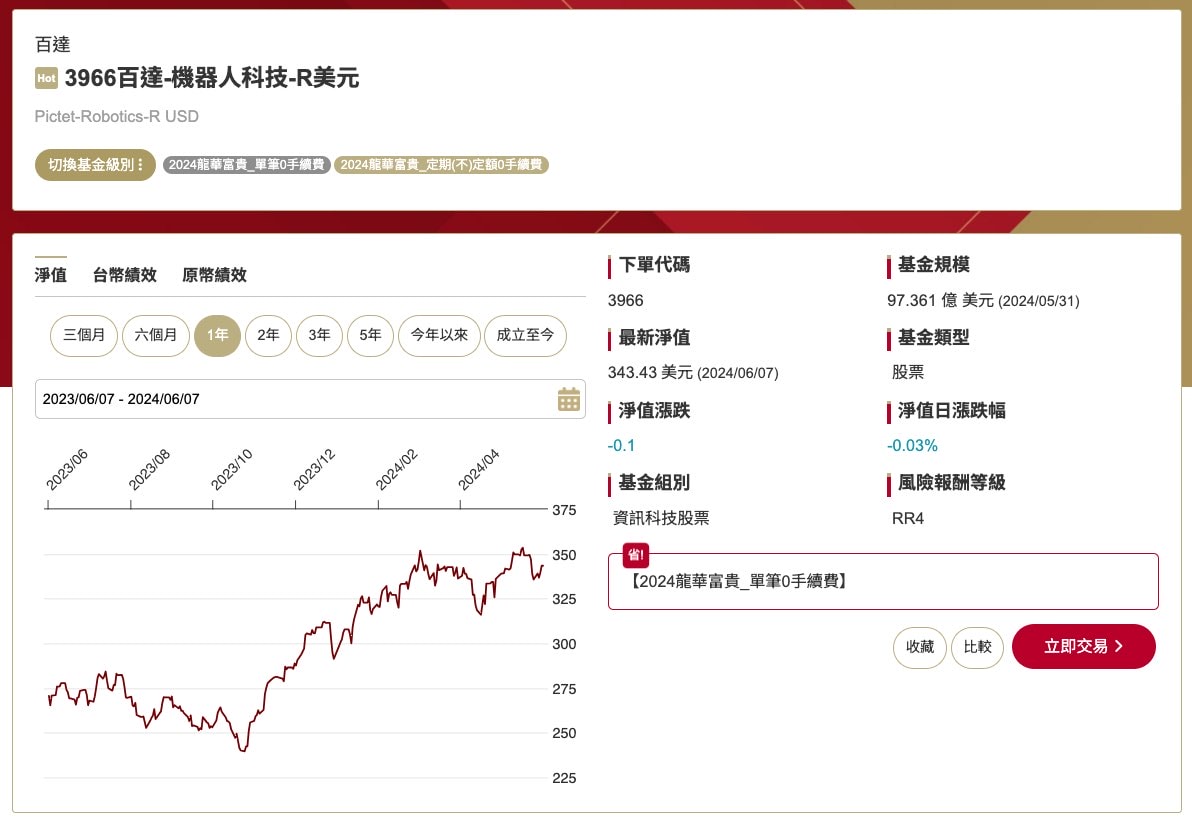This screenshot has width=1192, height=826.
Task: Select the 5年 time range
Action: click(x=370, y=335)
